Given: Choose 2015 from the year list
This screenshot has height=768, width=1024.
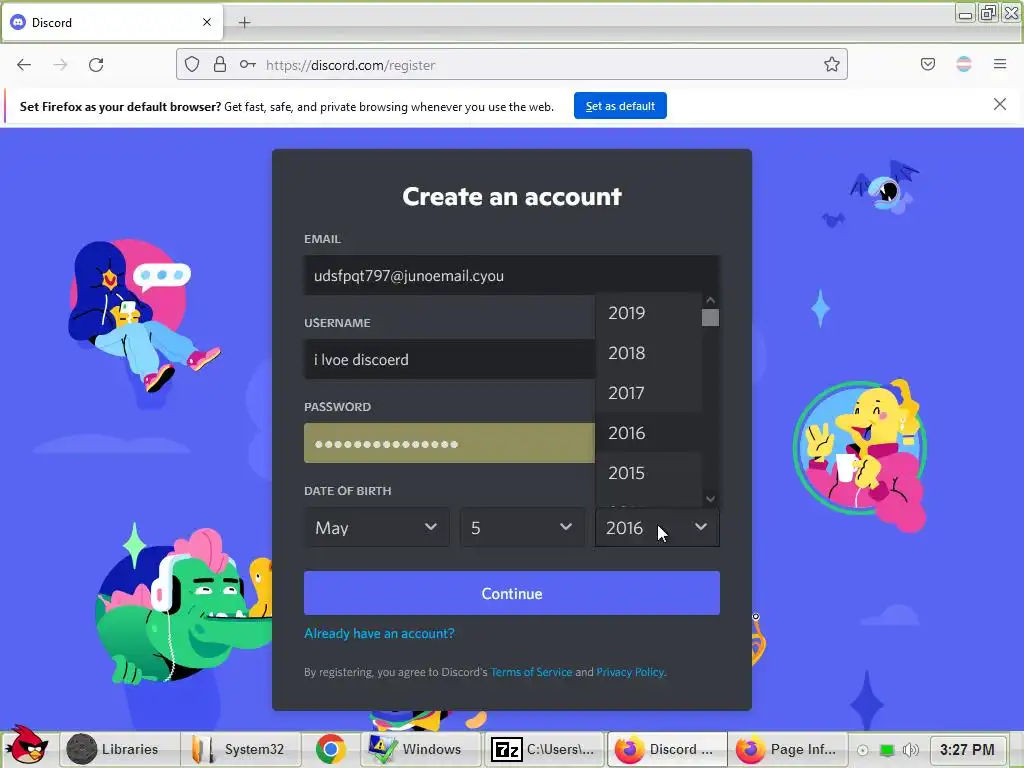Looking at the screenshot, I should tap(648, 472).
